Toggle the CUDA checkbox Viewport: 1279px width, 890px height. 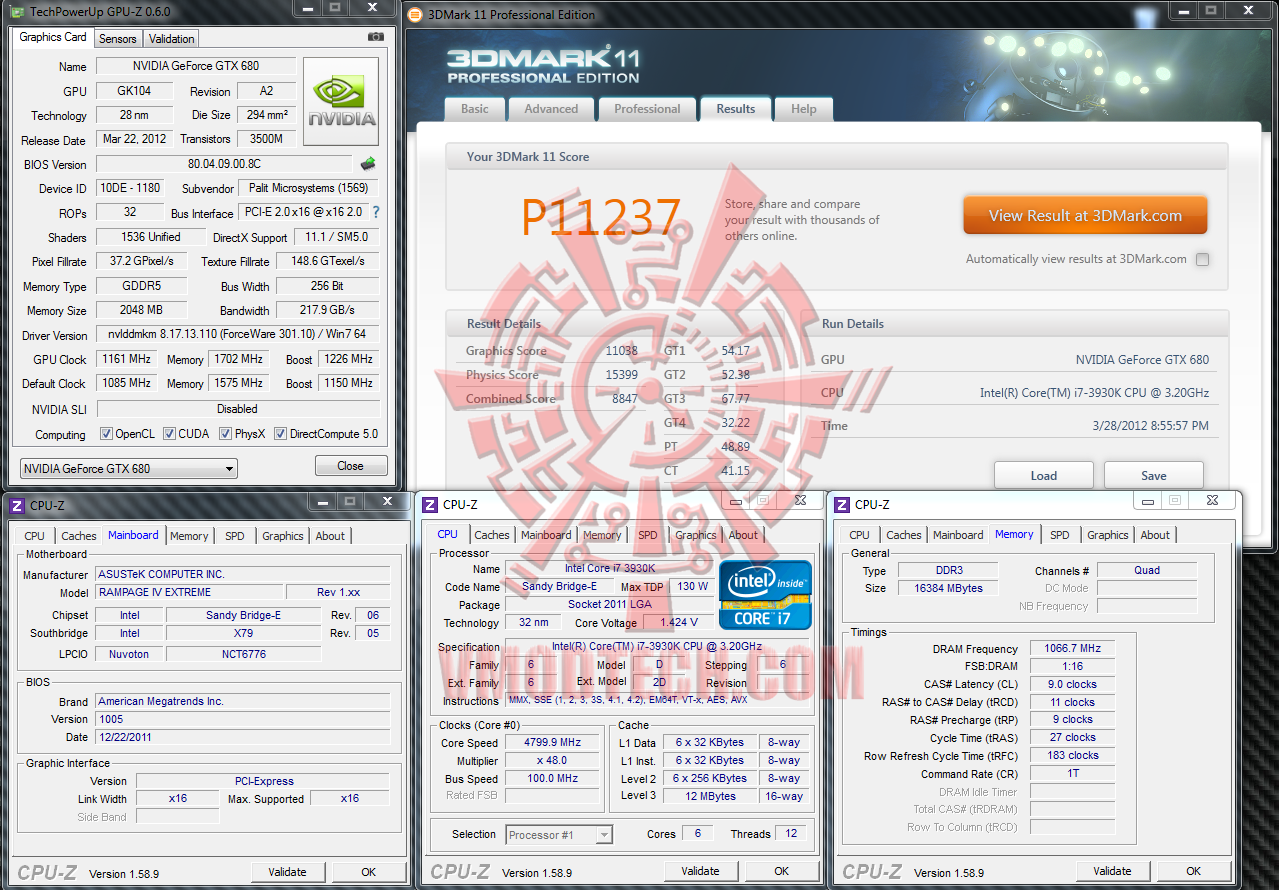click(170, 434)
